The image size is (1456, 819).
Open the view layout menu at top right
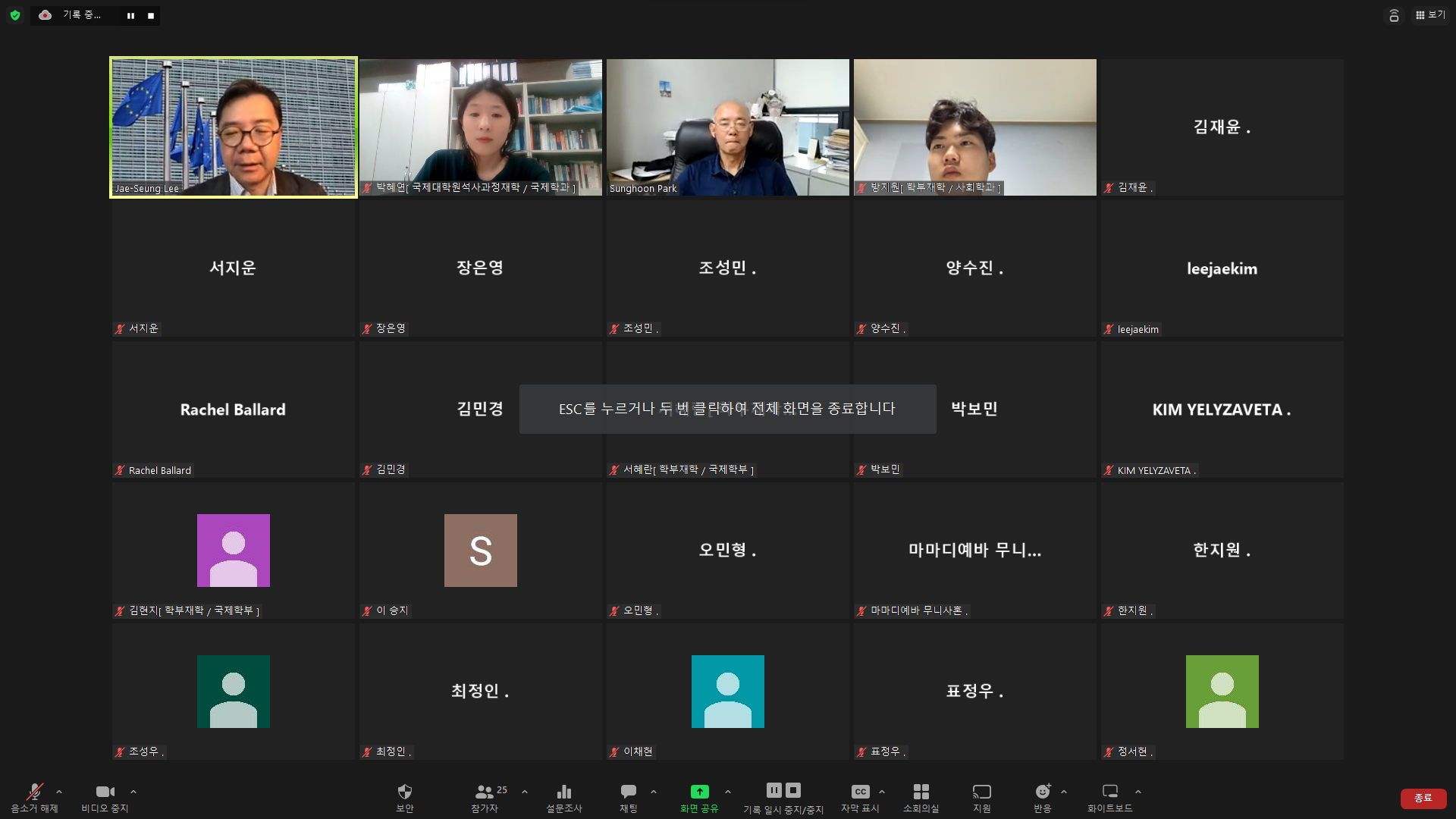1430,15
